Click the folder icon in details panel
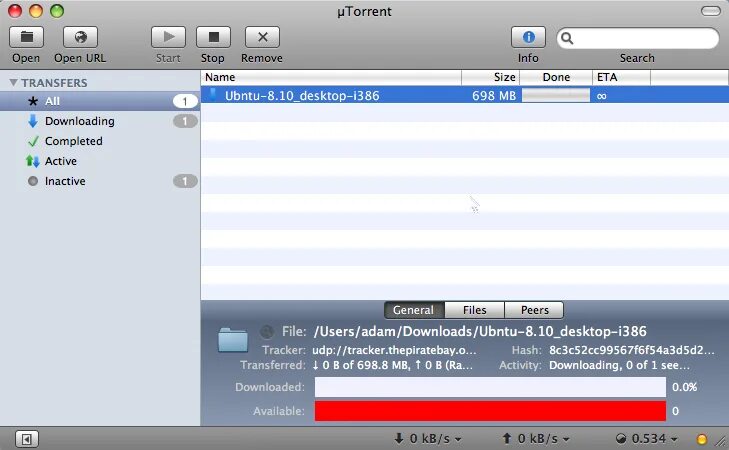This screenshot has width=729, height=450. click(233, 339)
